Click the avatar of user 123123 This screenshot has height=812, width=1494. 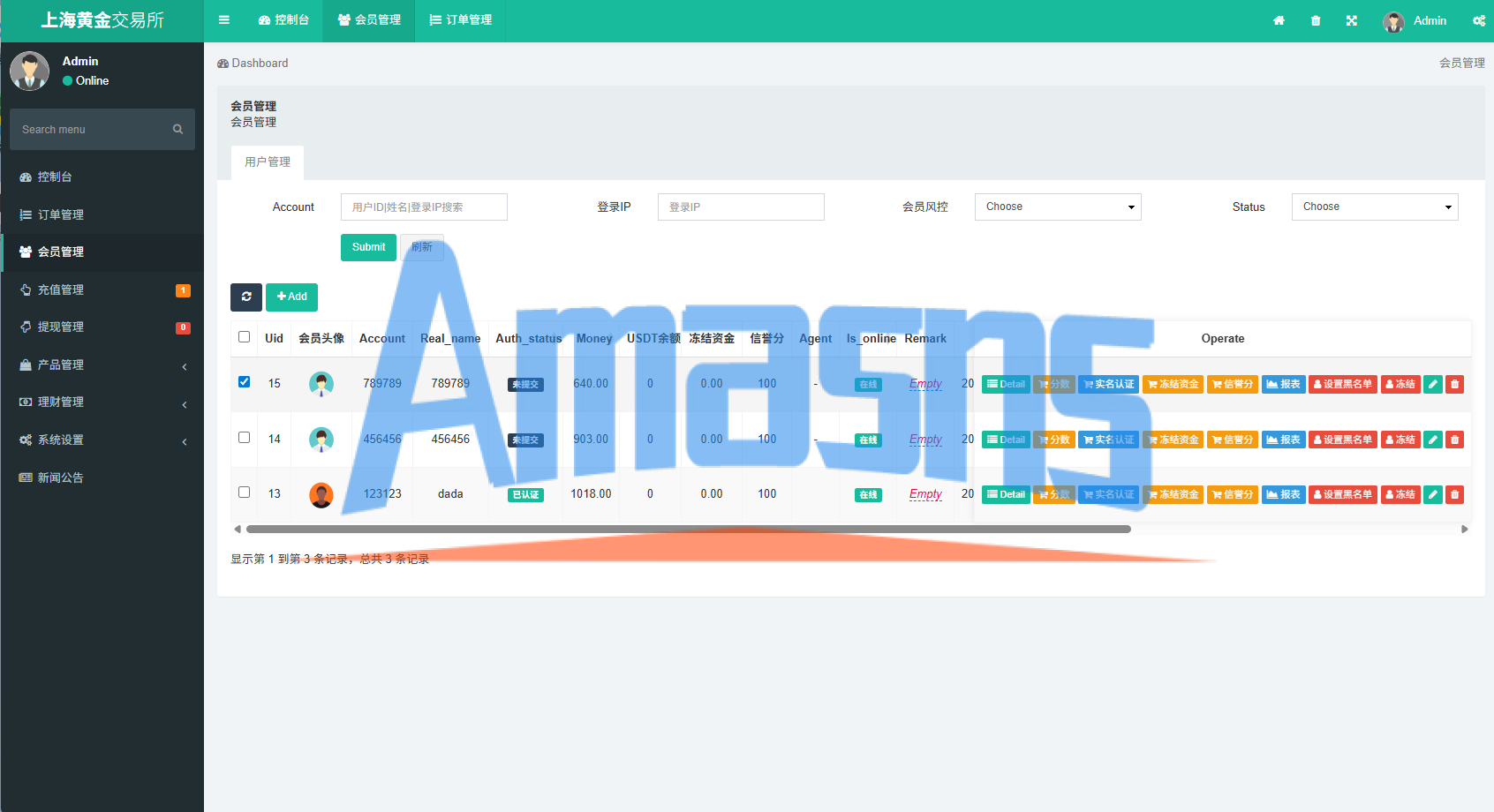[321, 495]
